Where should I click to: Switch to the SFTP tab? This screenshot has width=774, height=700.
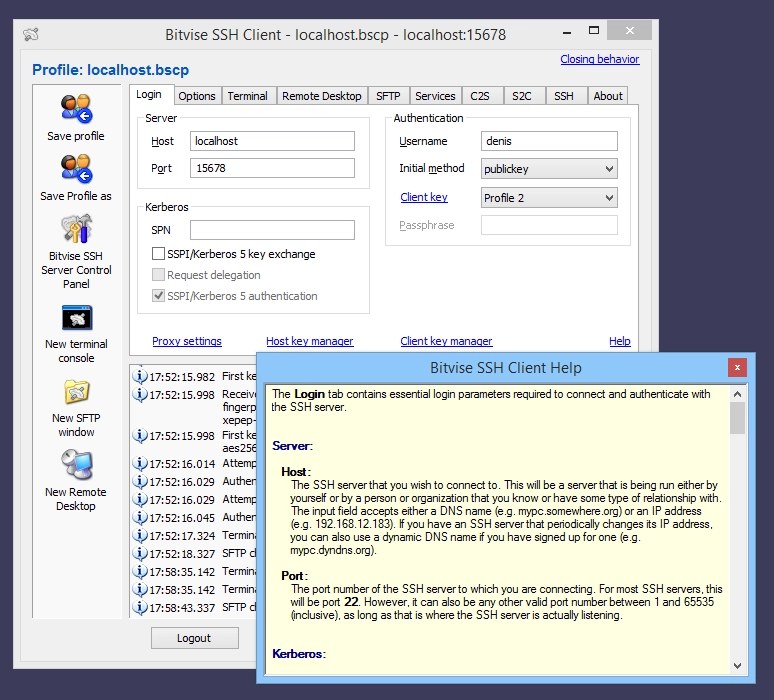388,96
